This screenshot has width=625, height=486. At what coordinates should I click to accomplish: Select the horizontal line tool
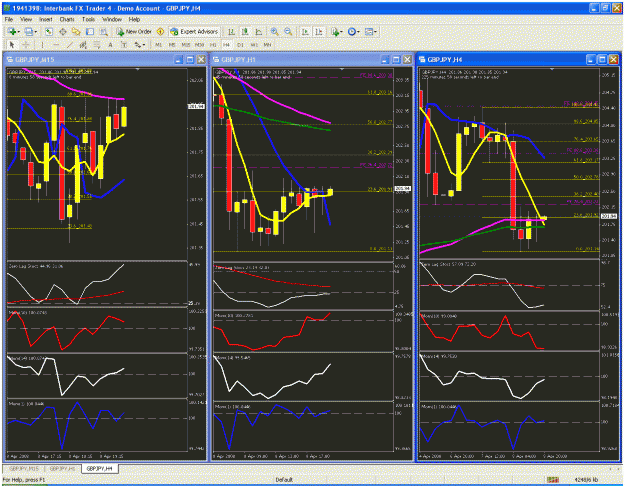56,45
